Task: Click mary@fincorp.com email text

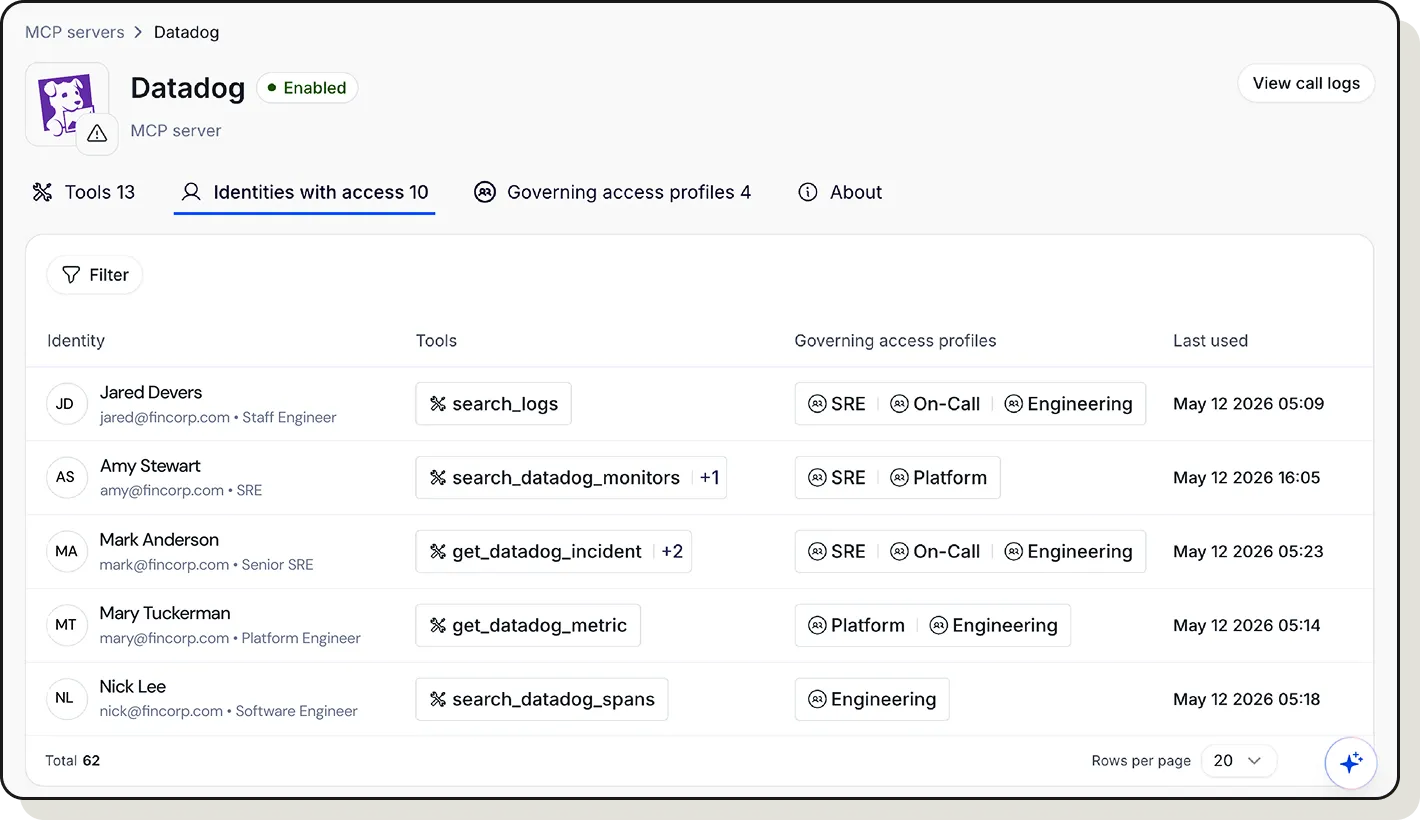Action: point(164,638)
